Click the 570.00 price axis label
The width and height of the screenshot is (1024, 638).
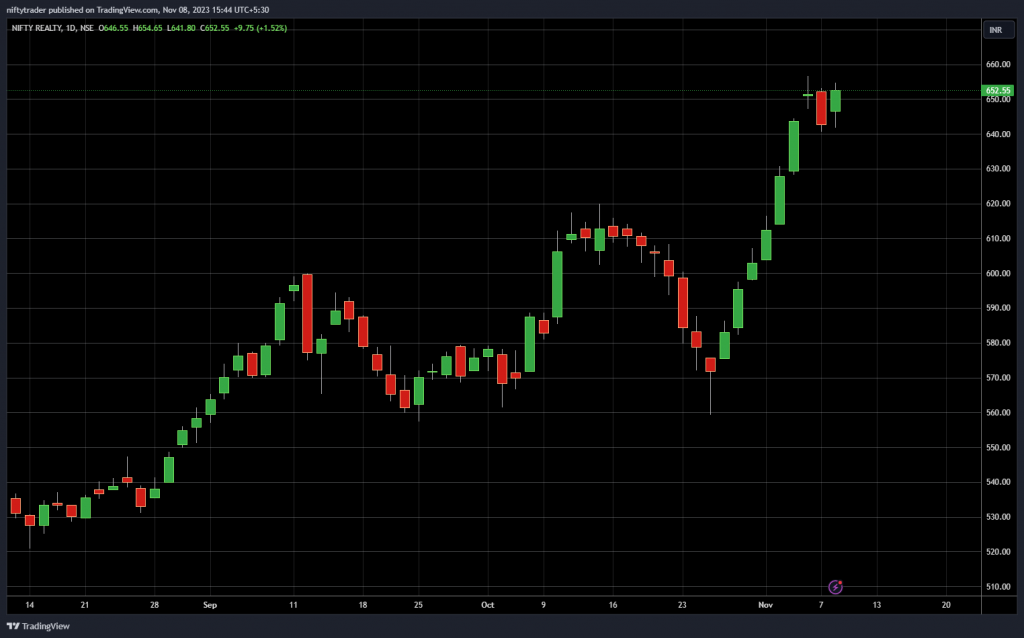[998, 377]
